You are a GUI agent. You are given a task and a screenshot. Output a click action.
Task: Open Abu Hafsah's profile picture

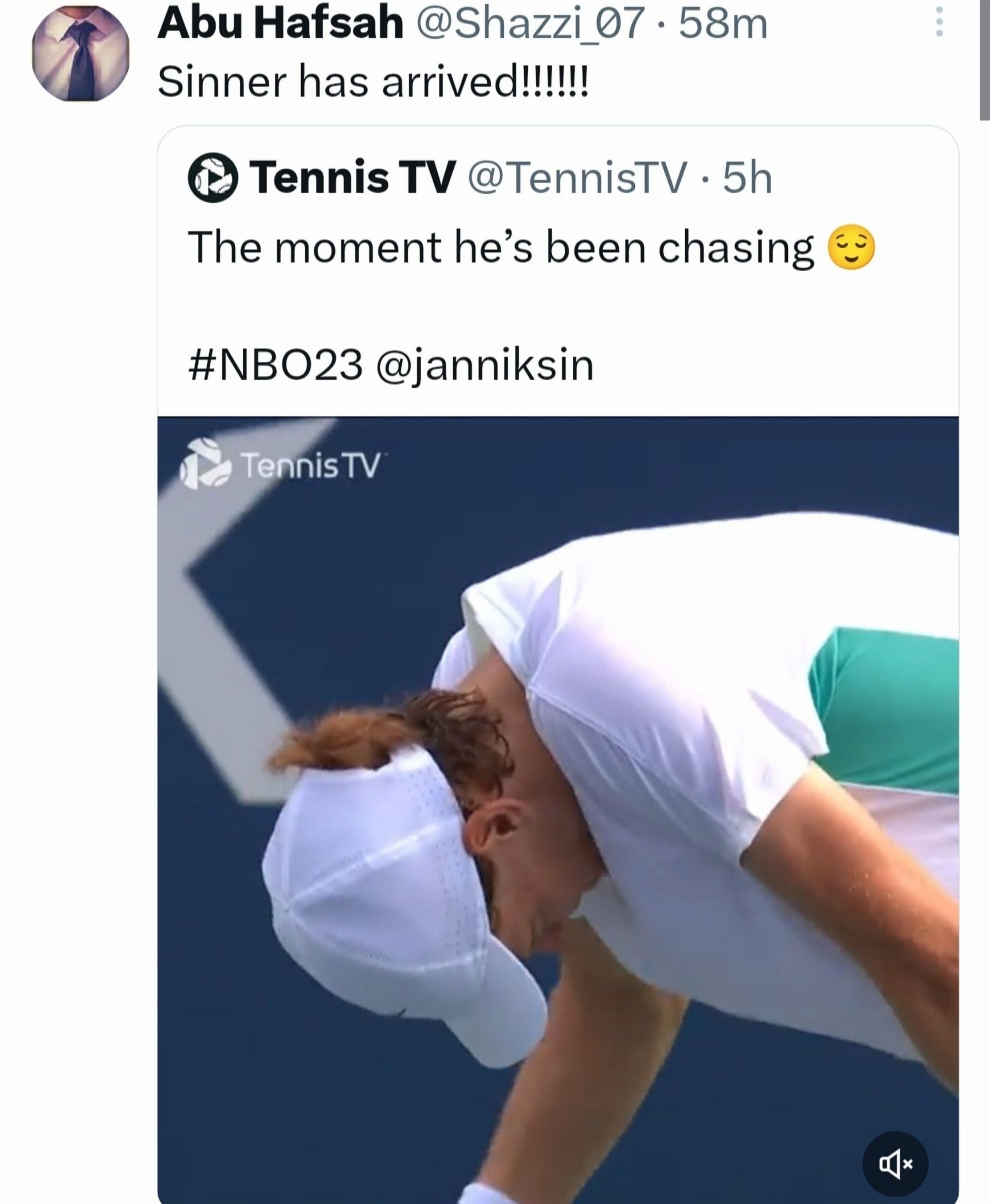click(x=80, y=53)
